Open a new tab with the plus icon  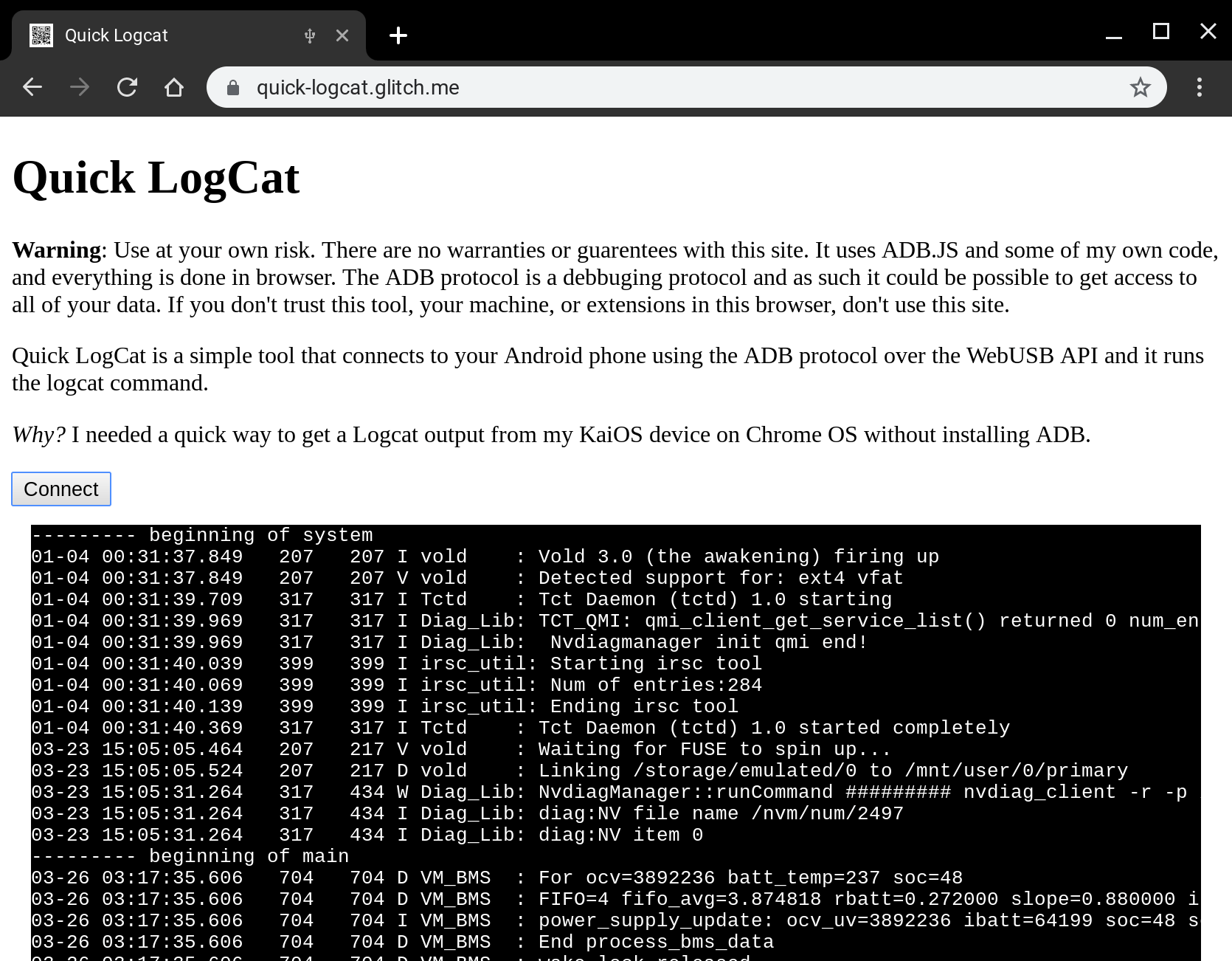(398, 35)
